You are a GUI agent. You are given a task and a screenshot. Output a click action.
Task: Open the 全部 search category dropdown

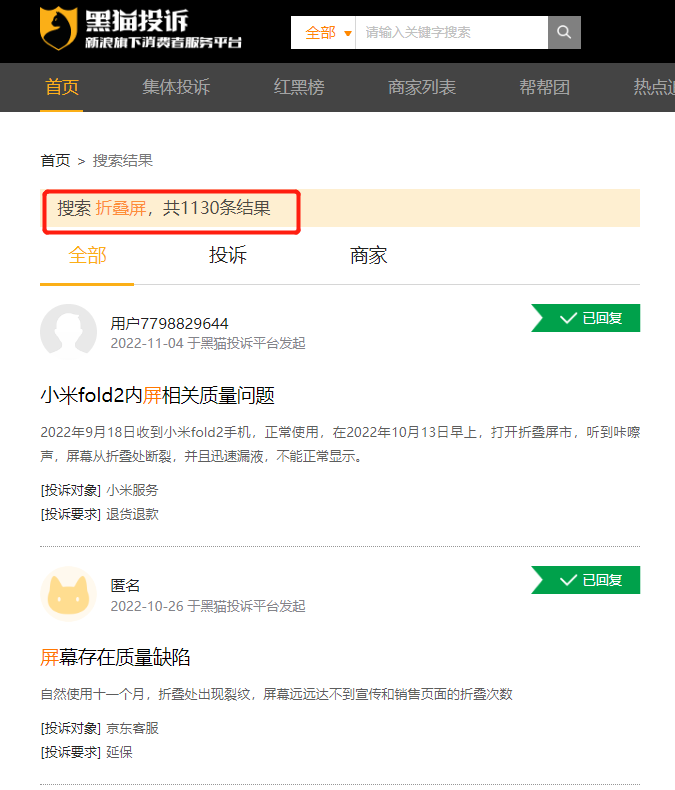coord(327,32)
